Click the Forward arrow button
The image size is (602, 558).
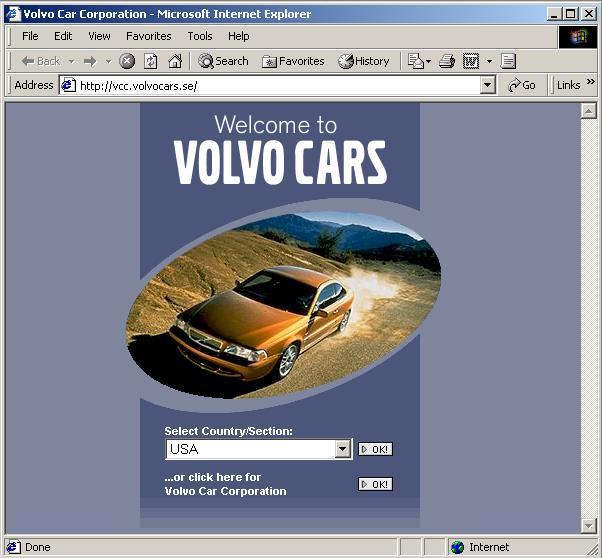pos(90,61)
